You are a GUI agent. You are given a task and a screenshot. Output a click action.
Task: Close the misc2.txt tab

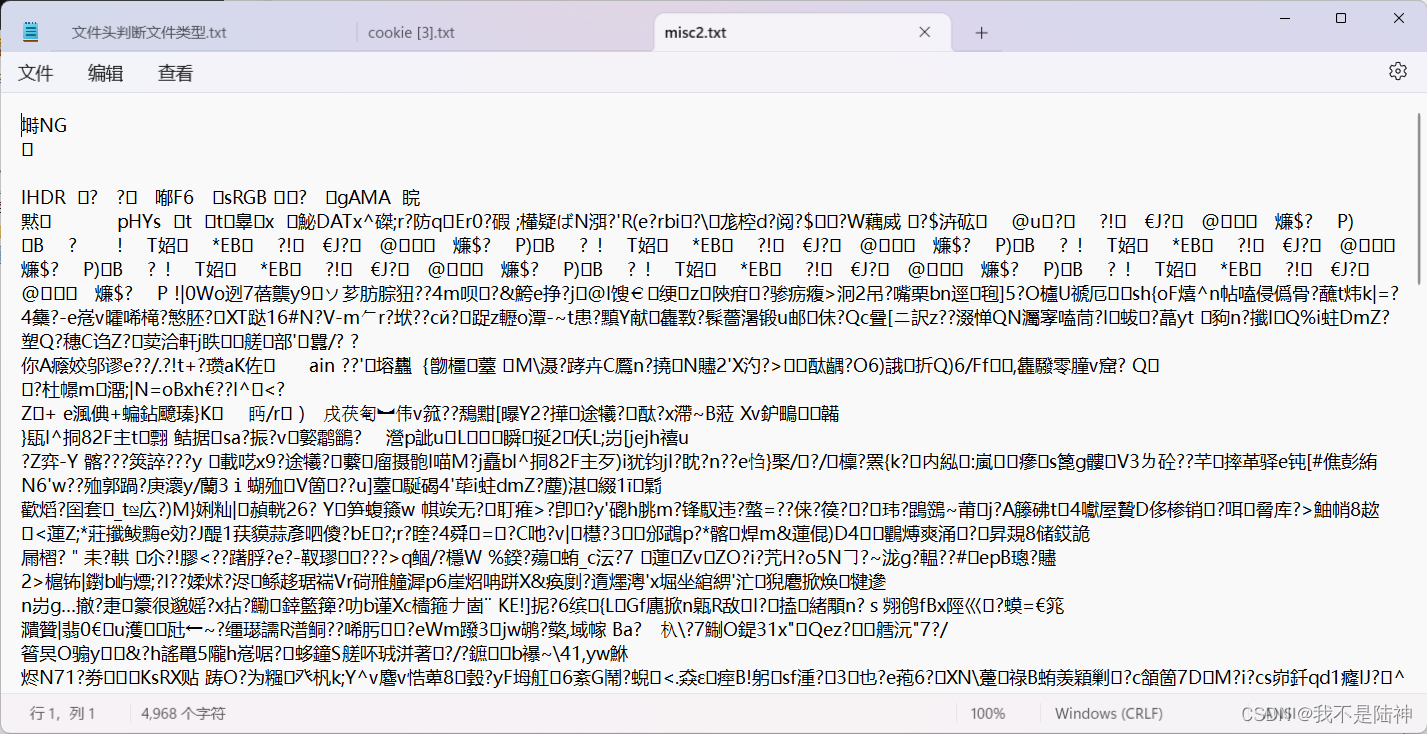pyautogui.click(x=924, y=31)
